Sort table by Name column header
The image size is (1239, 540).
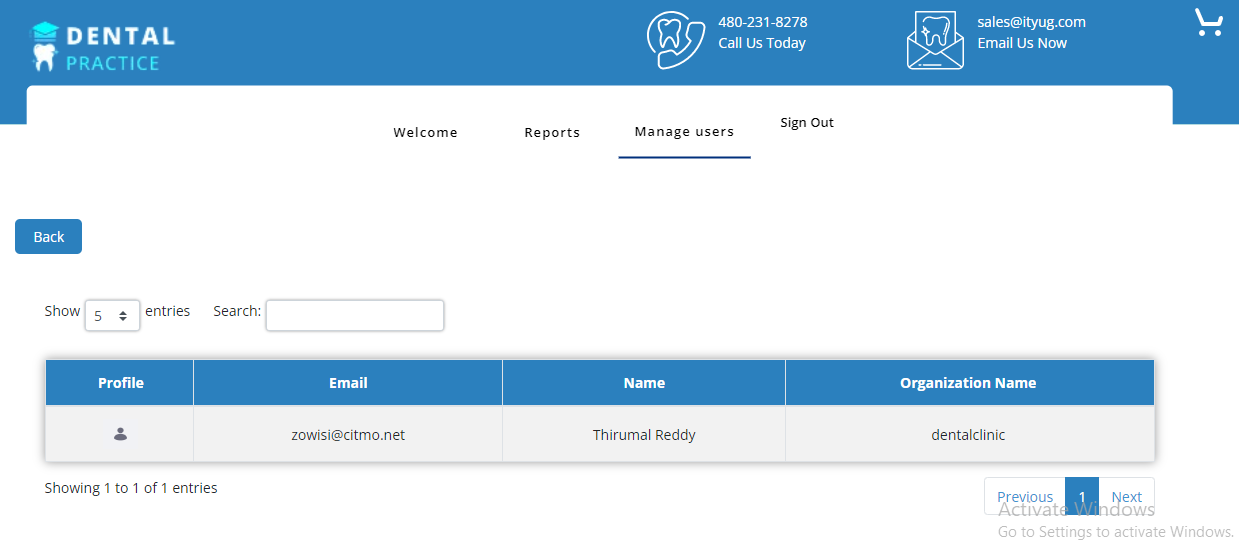pyautogui.click(x=644, y=383)
